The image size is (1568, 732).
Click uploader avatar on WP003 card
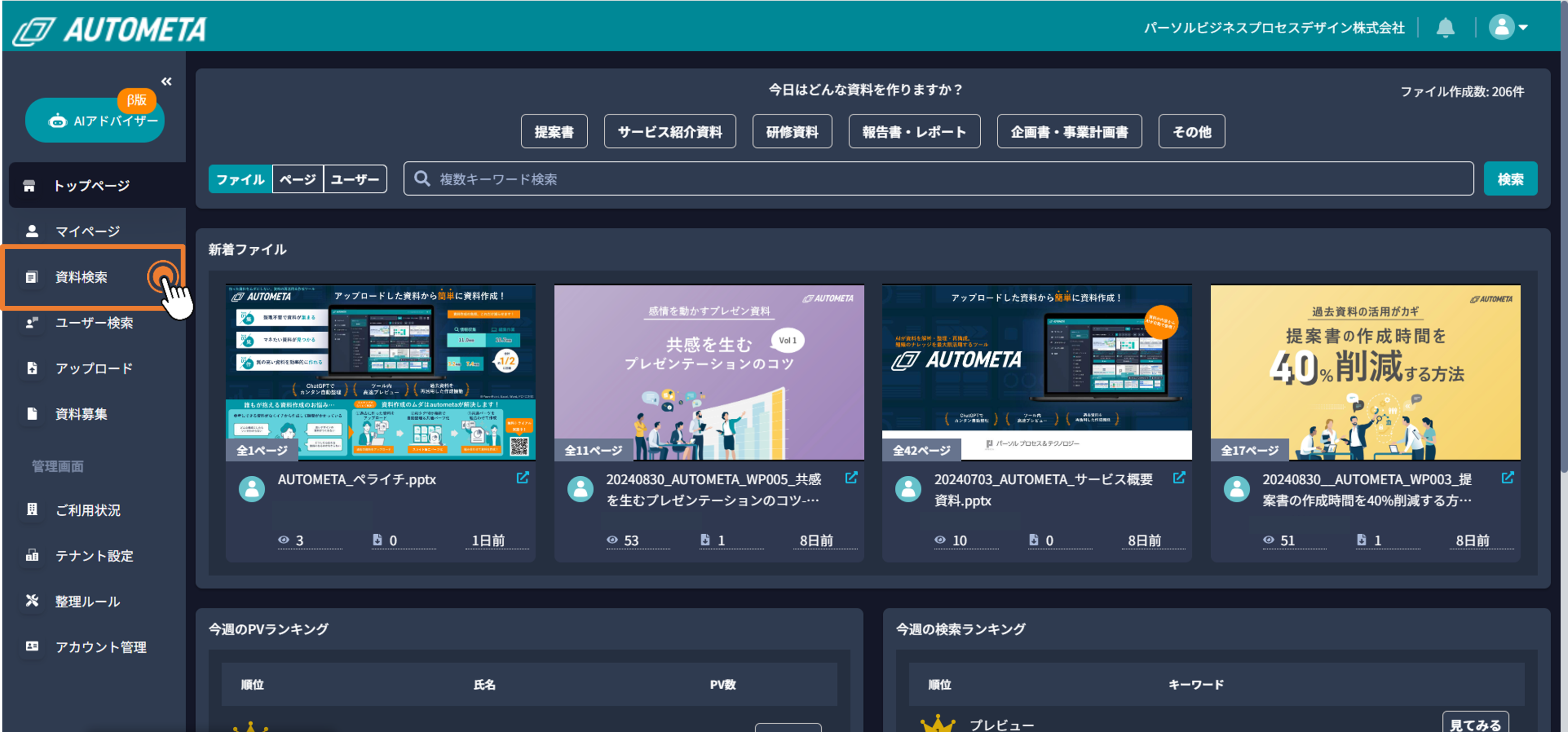(x=1237, y=489)
